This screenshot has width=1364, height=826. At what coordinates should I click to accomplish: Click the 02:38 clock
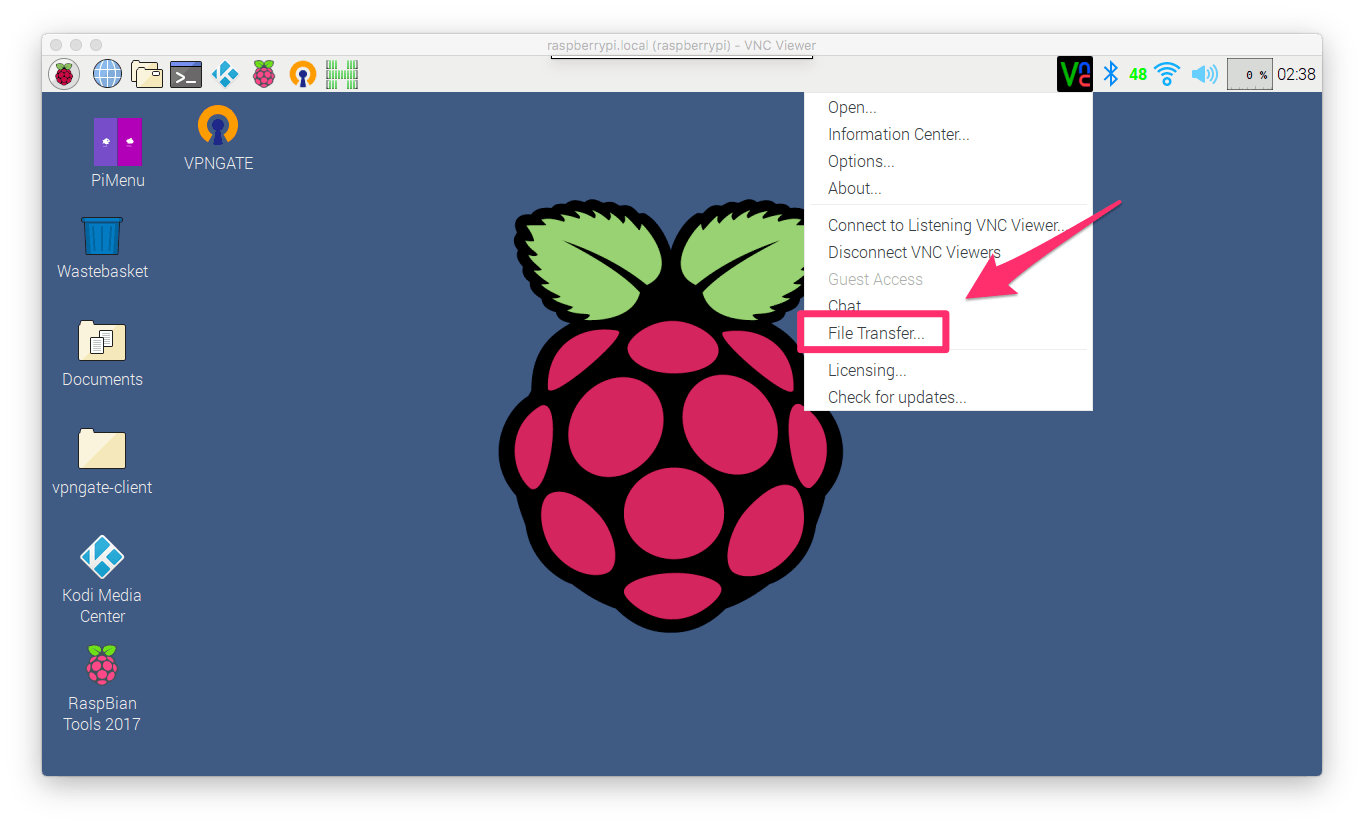point(1296,74)
